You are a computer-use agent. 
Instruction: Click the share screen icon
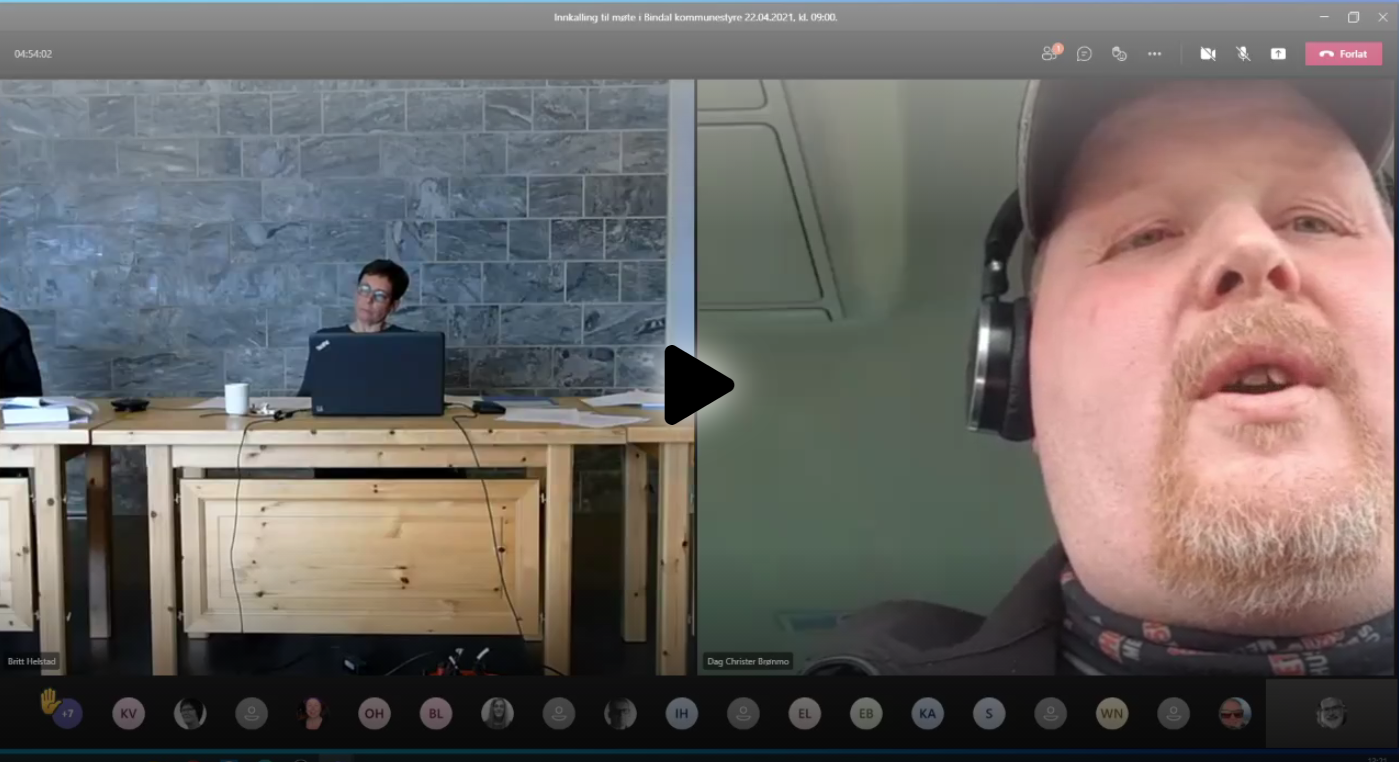(1278, 54)
